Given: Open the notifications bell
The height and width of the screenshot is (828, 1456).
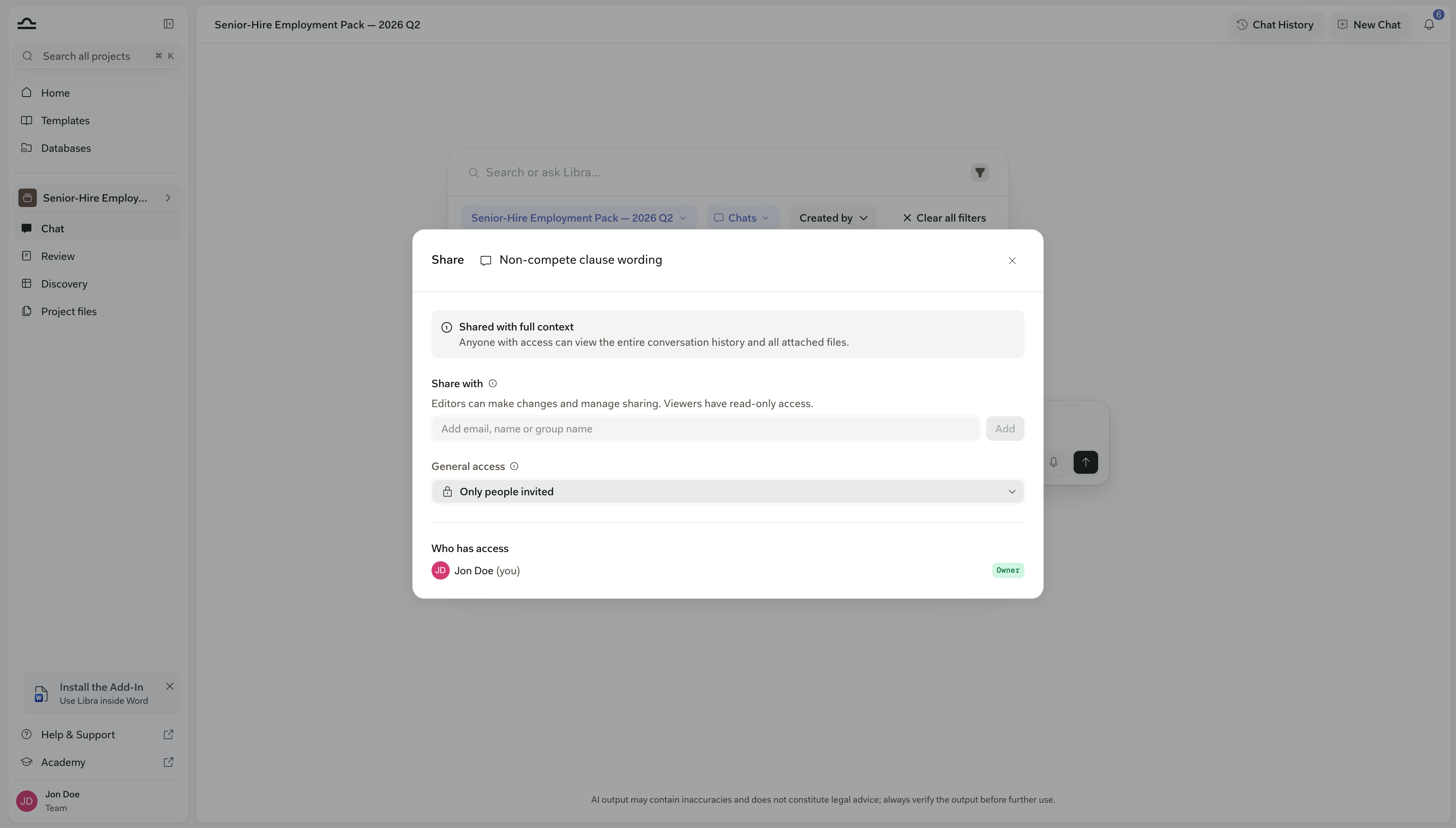Looking at the screenshot, I should tap(1429, 25).
